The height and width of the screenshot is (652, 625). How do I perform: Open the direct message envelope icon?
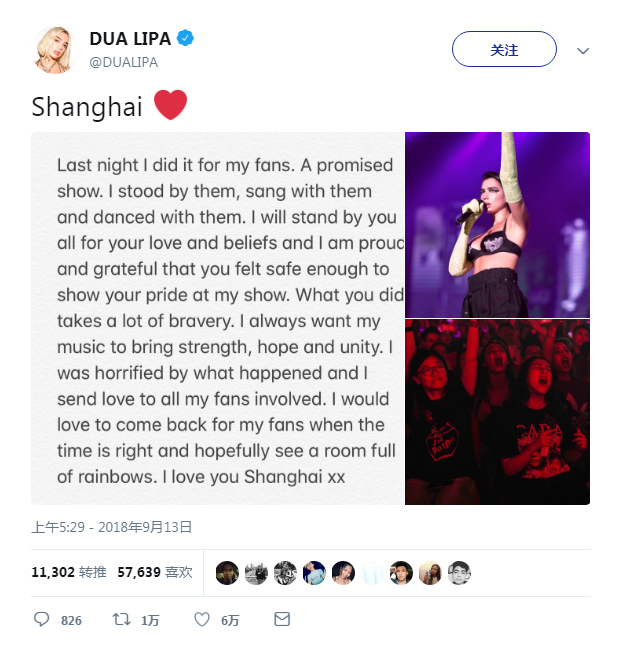point(282,619)
